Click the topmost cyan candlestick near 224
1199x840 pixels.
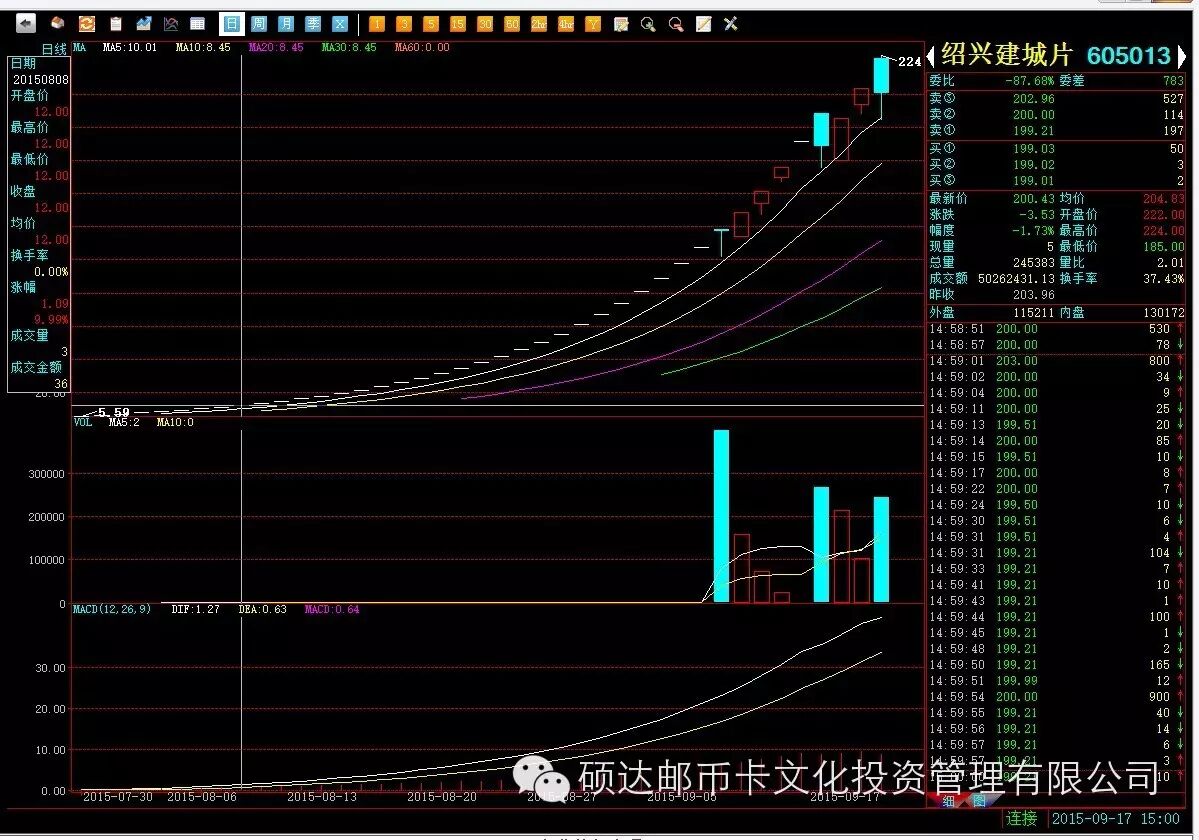[x=881, y=76]
